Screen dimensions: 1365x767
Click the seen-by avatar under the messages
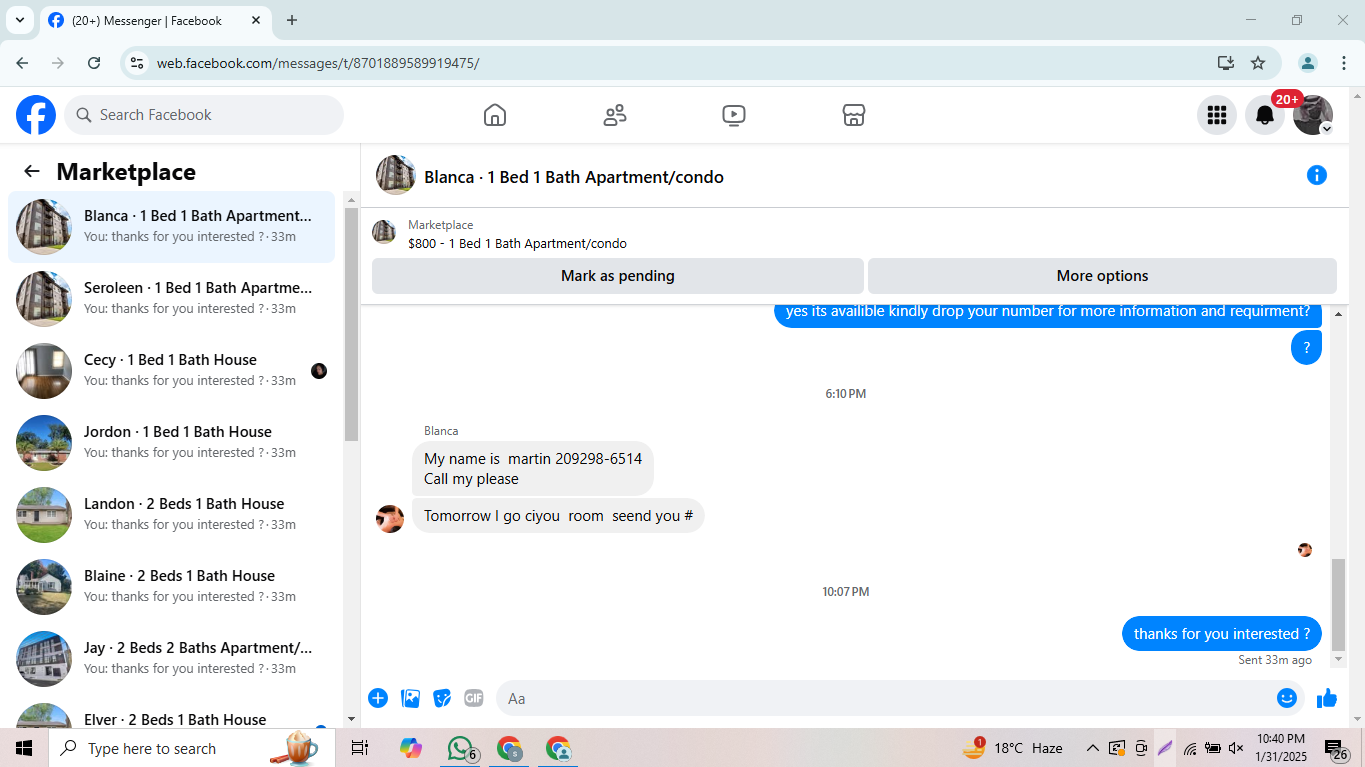pyautogui.click(x=1305, y=550)
